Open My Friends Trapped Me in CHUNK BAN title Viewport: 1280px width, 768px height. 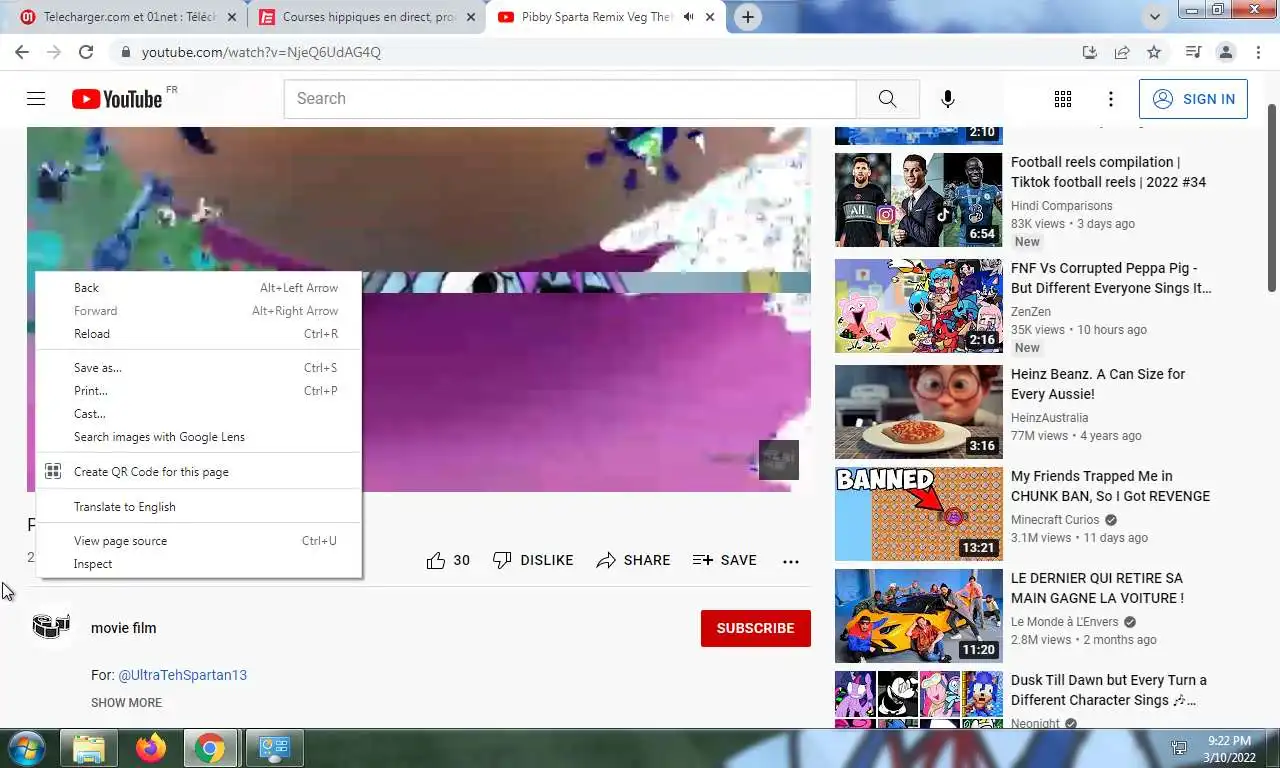tap(1110, 486)
